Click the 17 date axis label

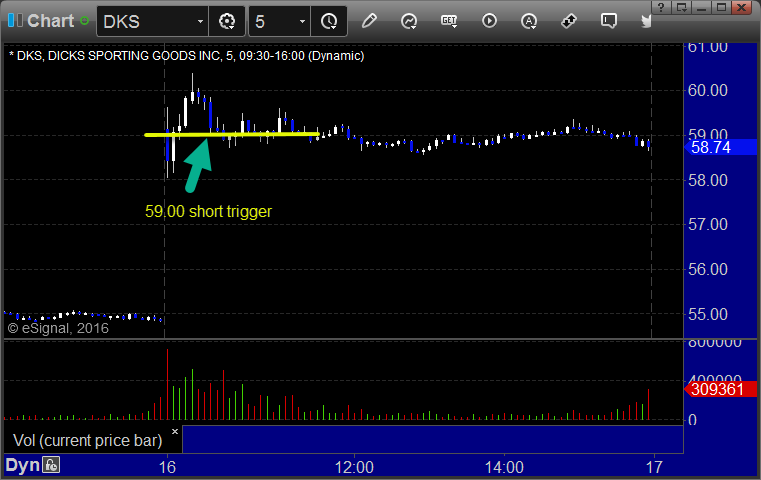(x=654, y=467)
